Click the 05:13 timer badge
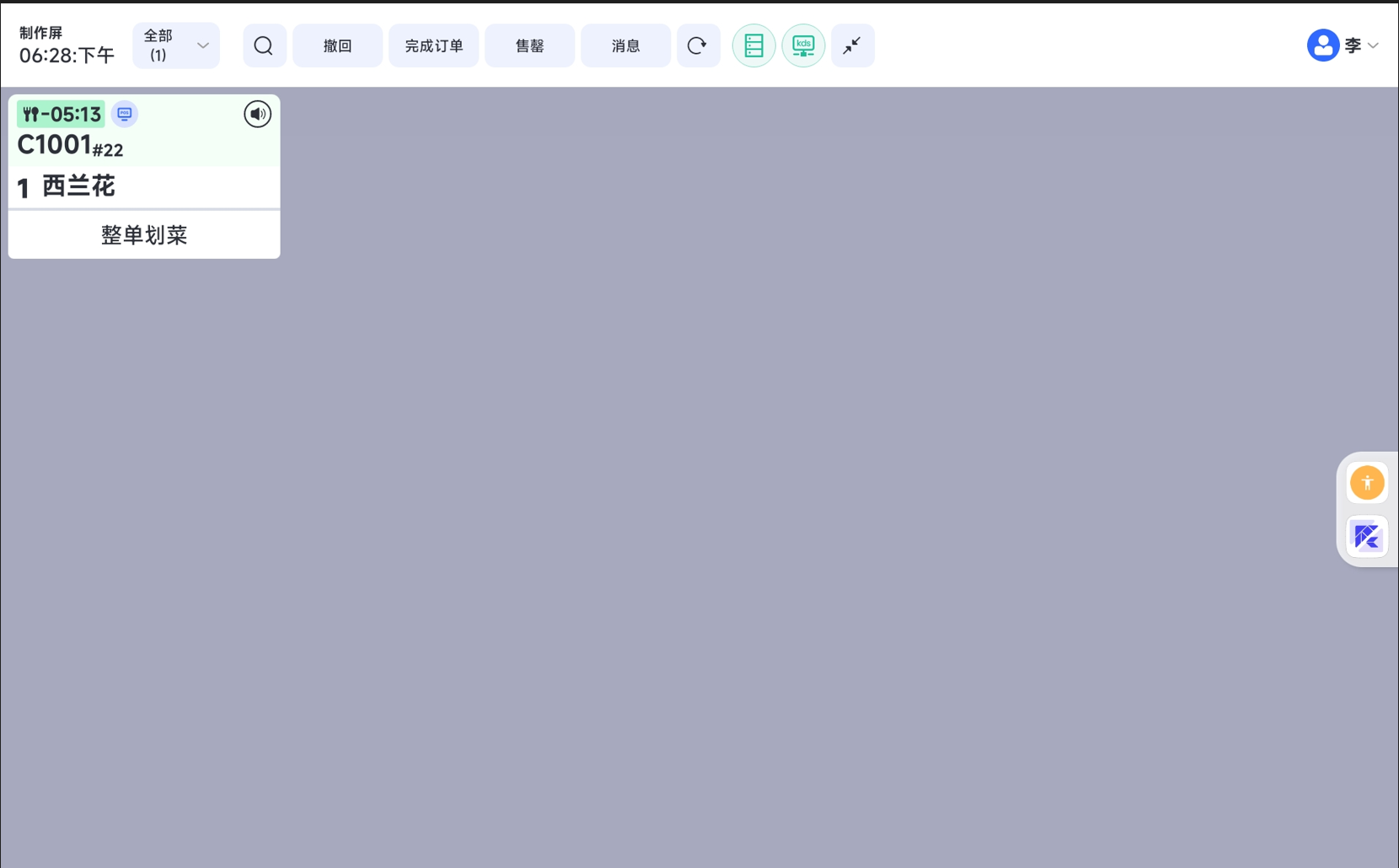Image resolution: width=1399 pixels, height=868 pixels. point(62,114)
